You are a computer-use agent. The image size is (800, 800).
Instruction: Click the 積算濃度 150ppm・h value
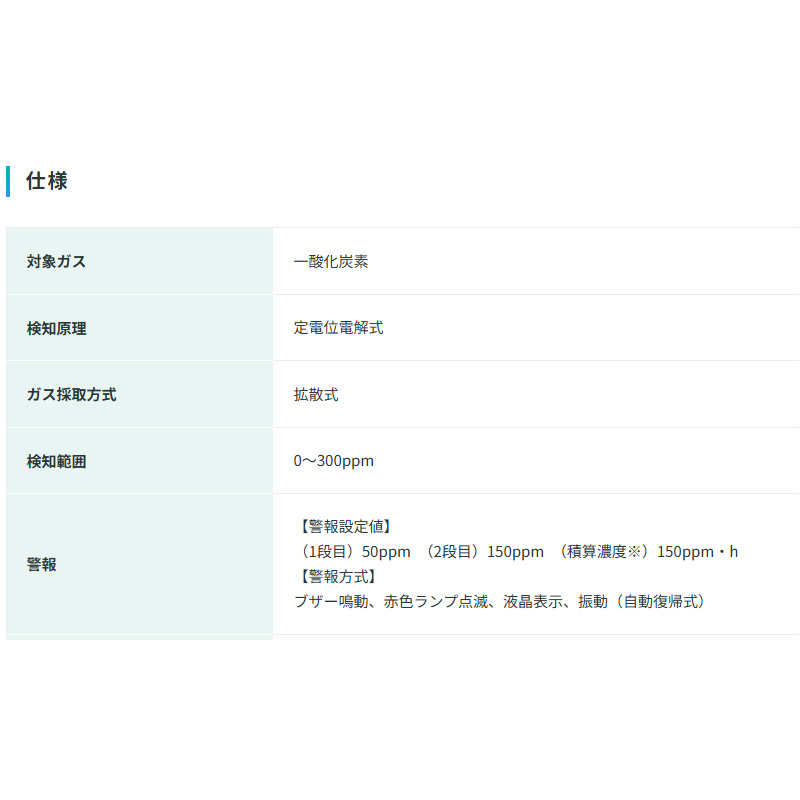coord(648,552)
